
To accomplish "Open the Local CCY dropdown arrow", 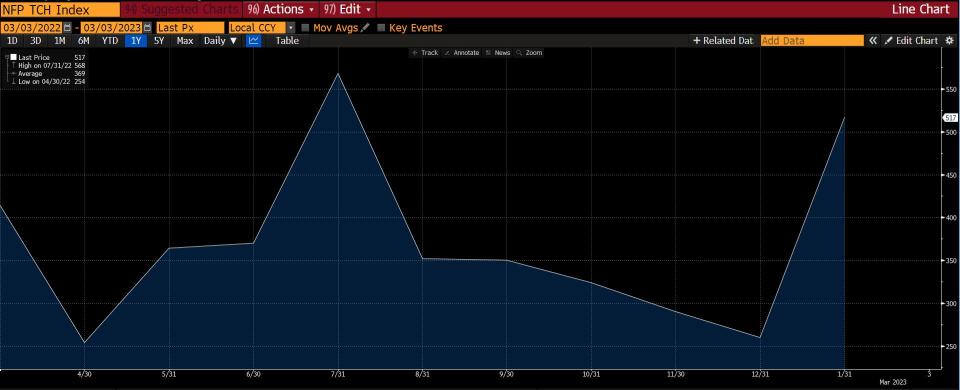I will point(290,28).
